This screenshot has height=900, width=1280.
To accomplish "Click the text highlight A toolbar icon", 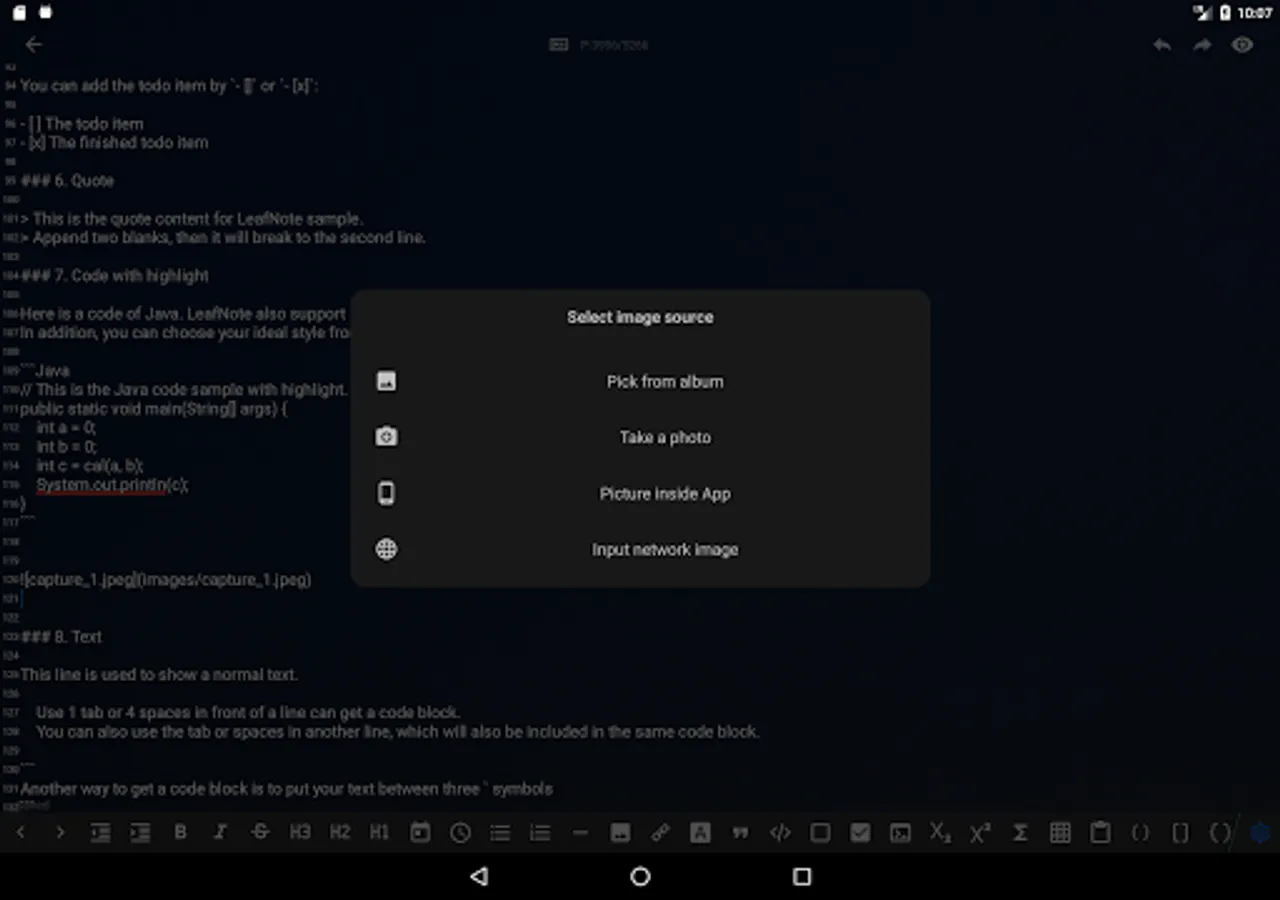I will (x=700, y=832).
